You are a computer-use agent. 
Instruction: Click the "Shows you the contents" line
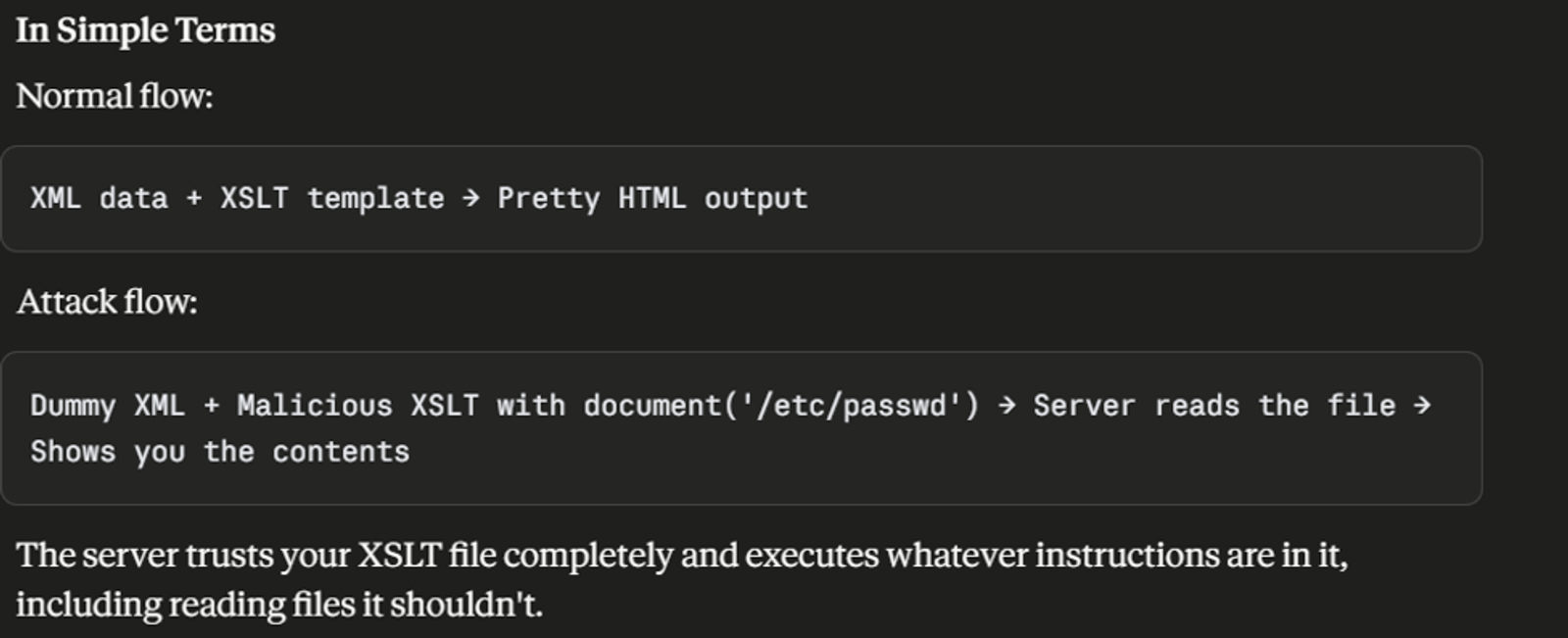coord(220,452)
